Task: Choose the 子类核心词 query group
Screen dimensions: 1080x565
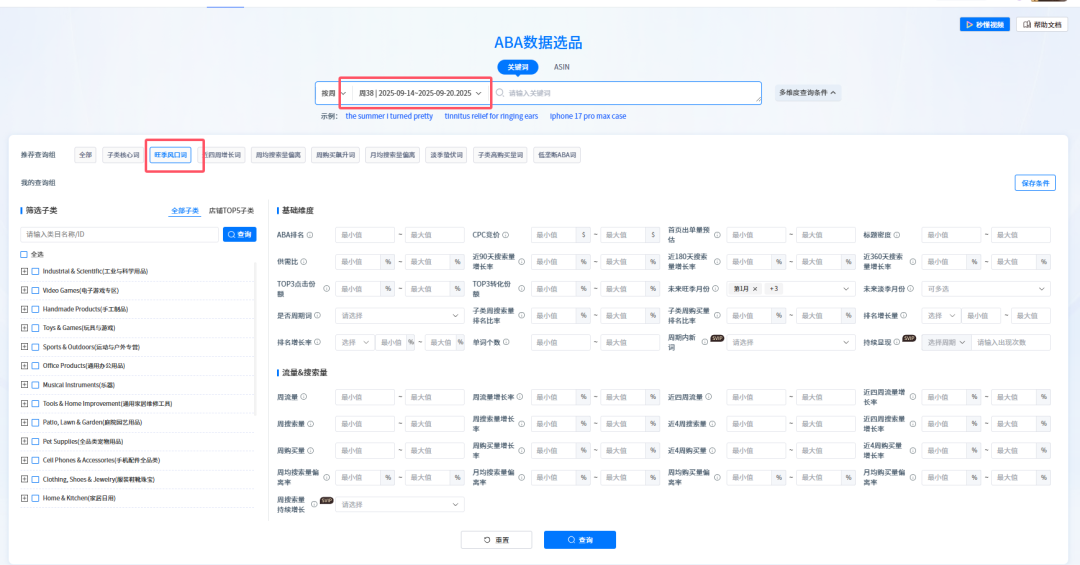Action: [x=123, y=155]
